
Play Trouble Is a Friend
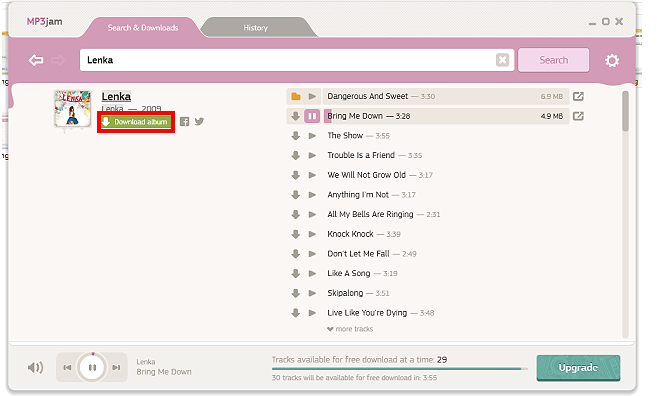tap(312, 155)
